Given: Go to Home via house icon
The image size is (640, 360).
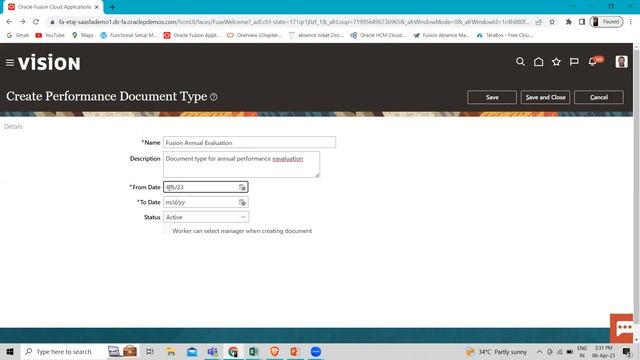Looking at the screenshot, I should [x=538, y=62].
